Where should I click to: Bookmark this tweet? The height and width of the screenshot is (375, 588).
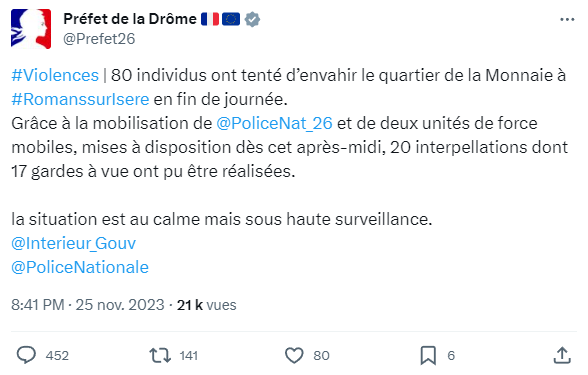point(428,355)
